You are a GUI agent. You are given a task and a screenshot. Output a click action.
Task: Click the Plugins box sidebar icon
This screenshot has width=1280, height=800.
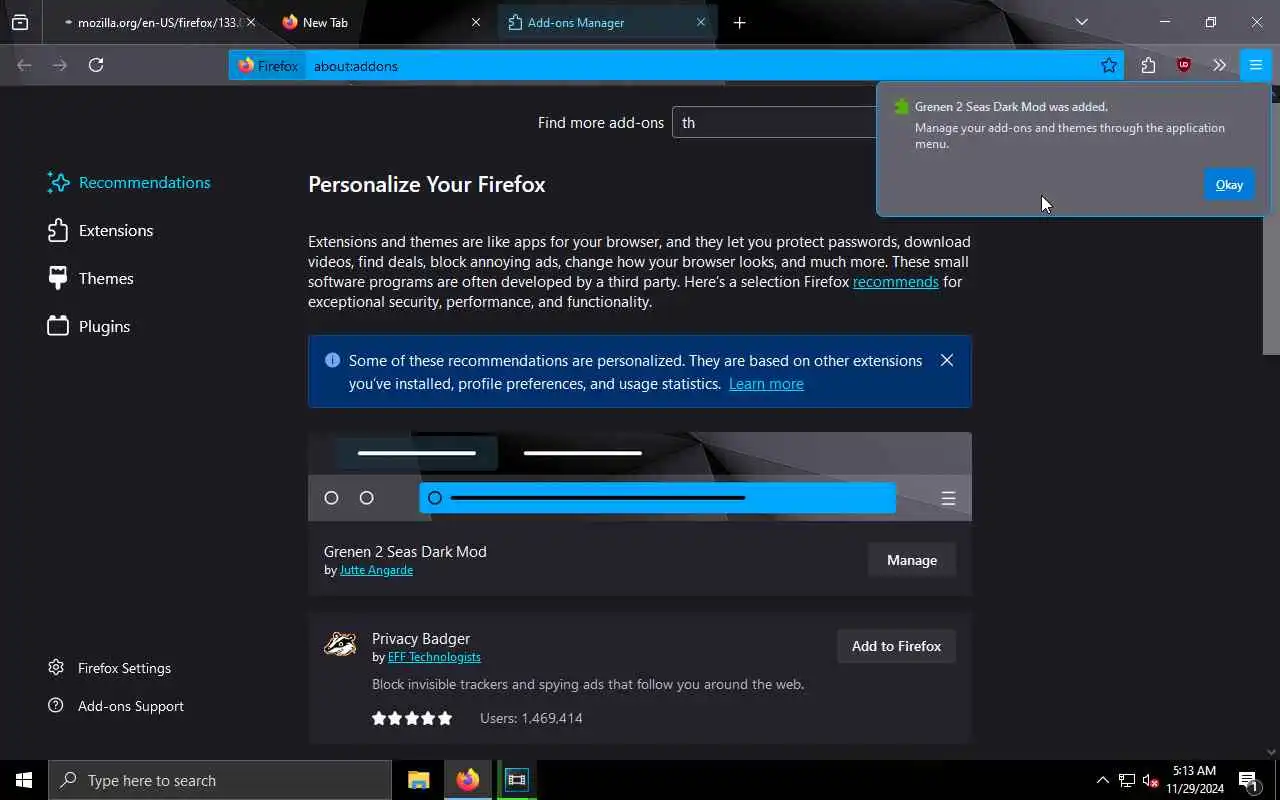coord(58,326)
